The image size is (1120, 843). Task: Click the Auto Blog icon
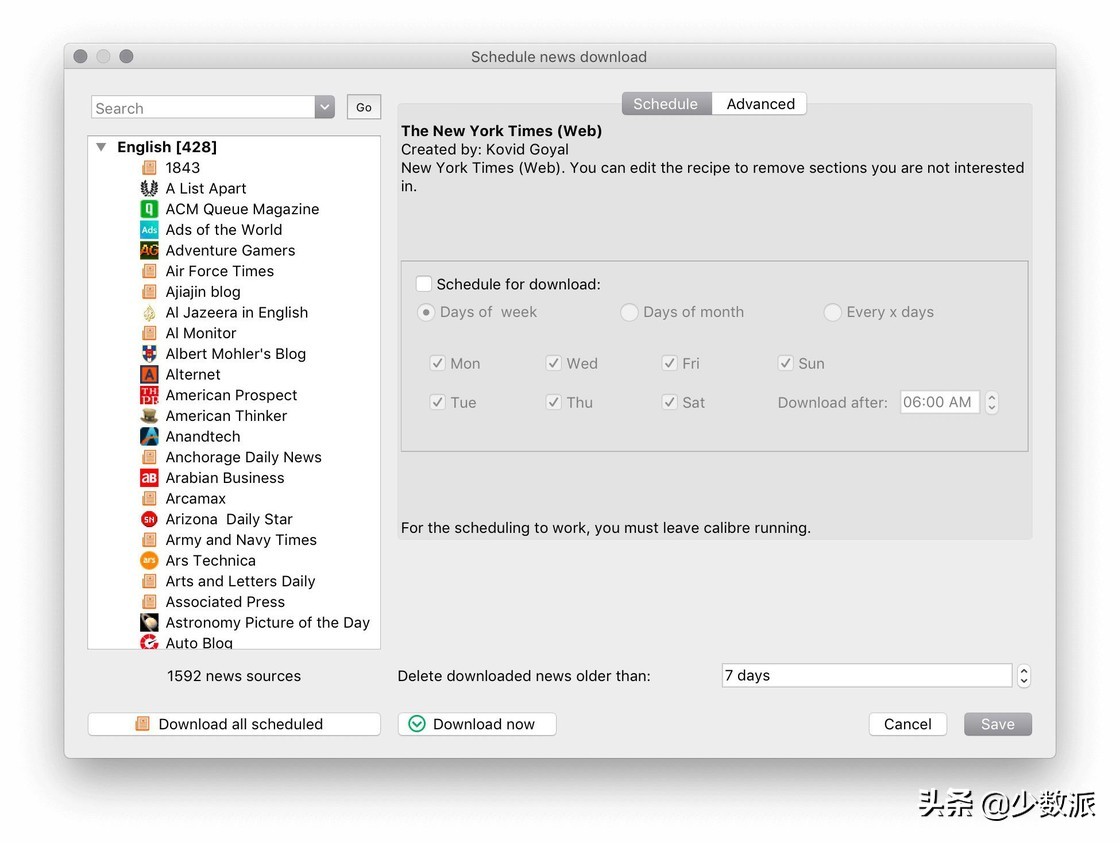(x=149, y=642)
